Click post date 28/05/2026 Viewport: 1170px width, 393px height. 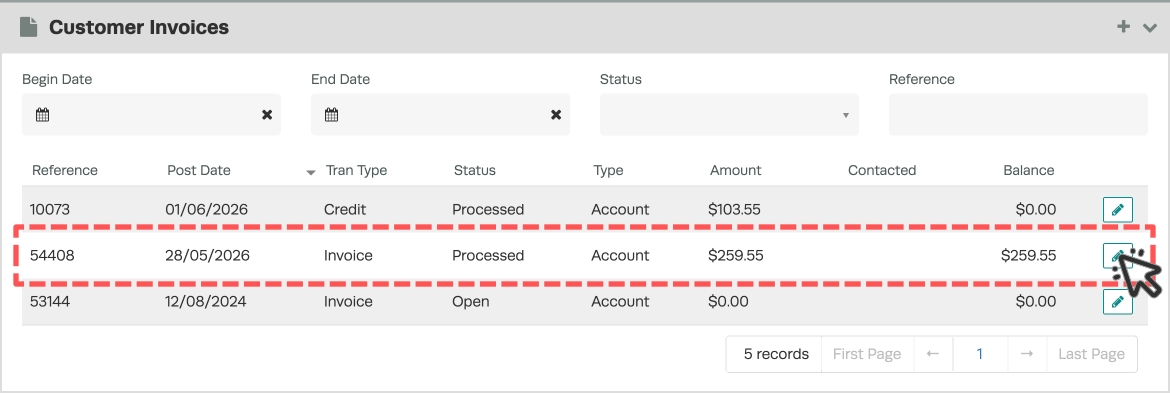207,256
